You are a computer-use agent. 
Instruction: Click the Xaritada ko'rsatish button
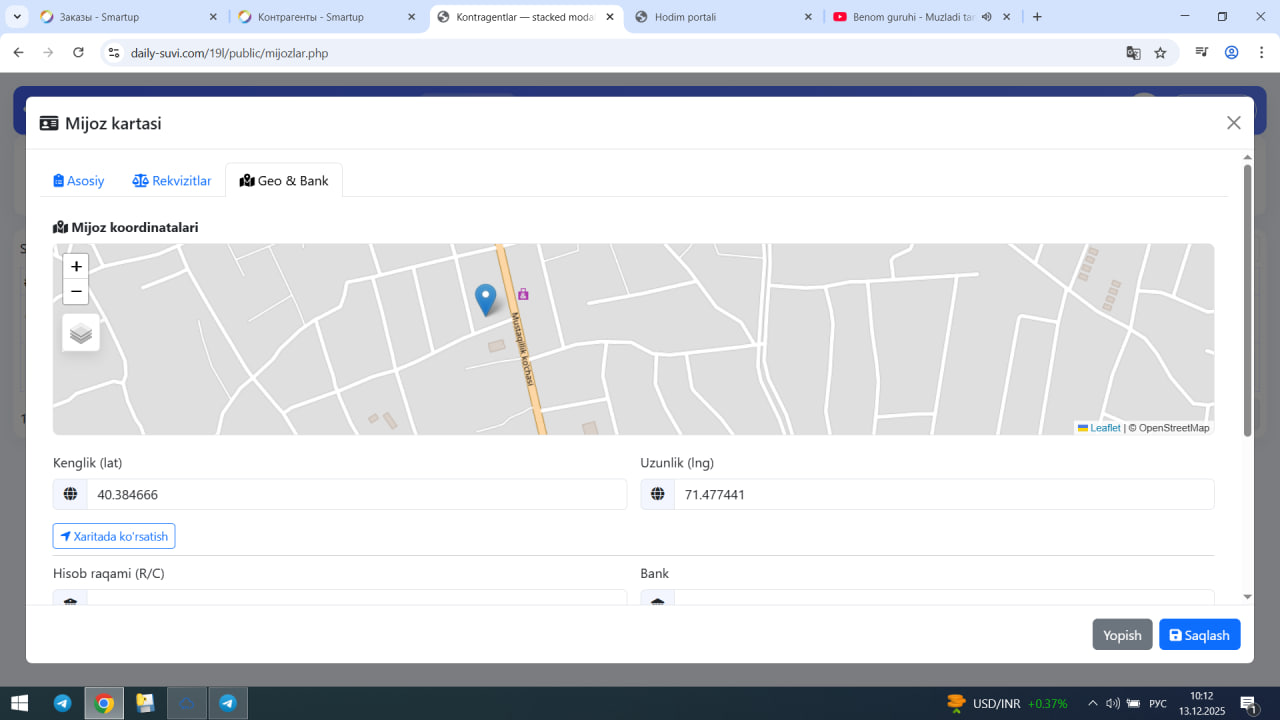114,536
